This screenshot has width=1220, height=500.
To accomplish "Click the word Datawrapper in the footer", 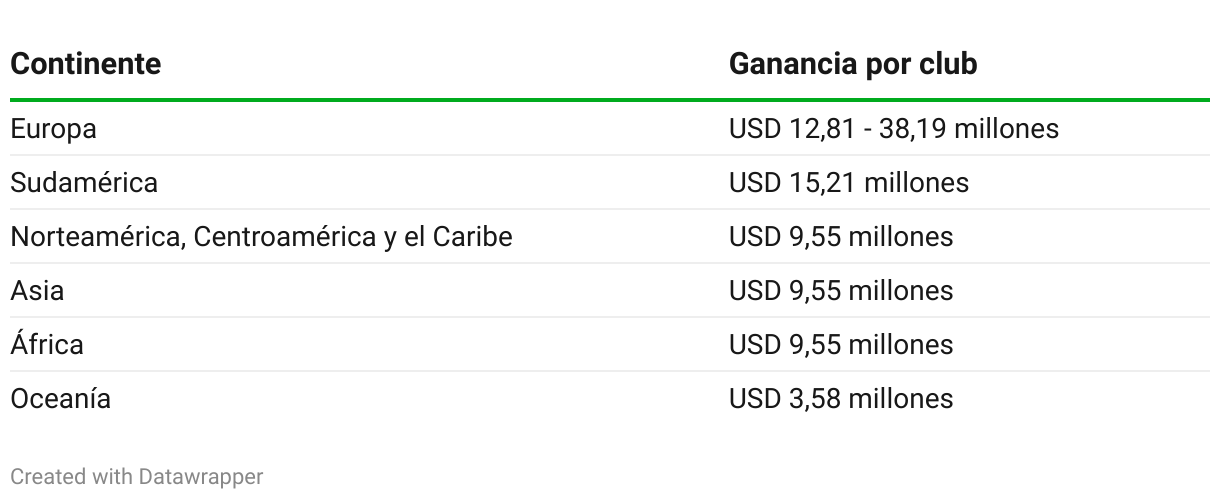I will click(x=199, y=477).
